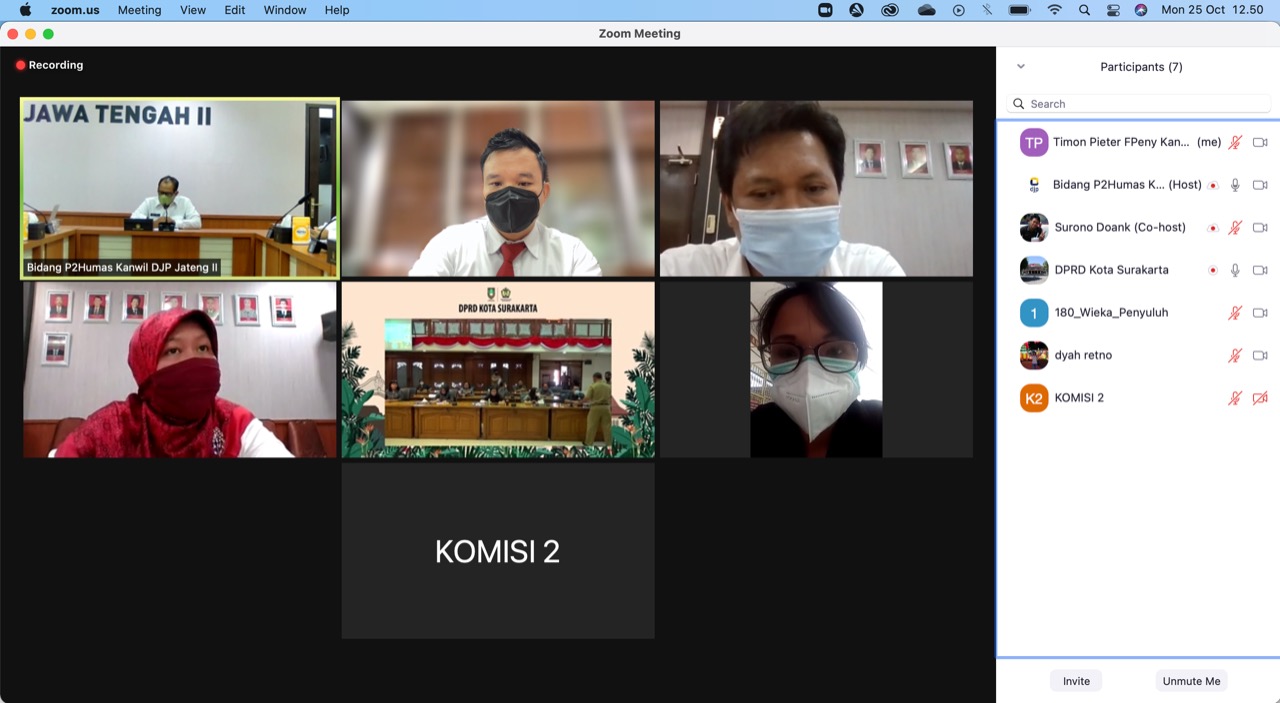Collapse the Participants panel chevron
The height and width of the screenshot is (703, 1280).
click(x=1021, y=67)
